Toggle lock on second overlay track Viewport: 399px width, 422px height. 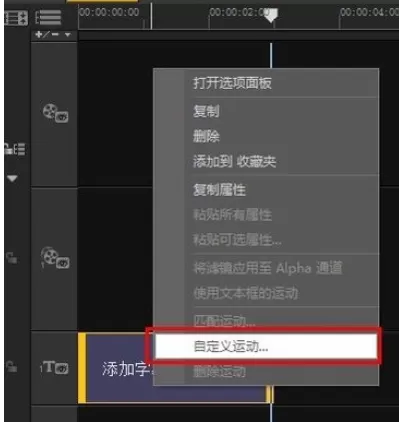point(12,258)
